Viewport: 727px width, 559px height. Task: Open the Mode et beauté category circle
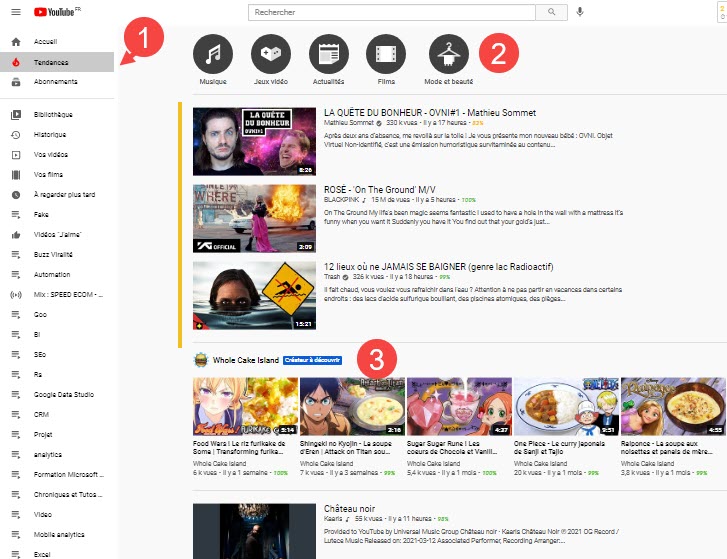coord(448,54)
